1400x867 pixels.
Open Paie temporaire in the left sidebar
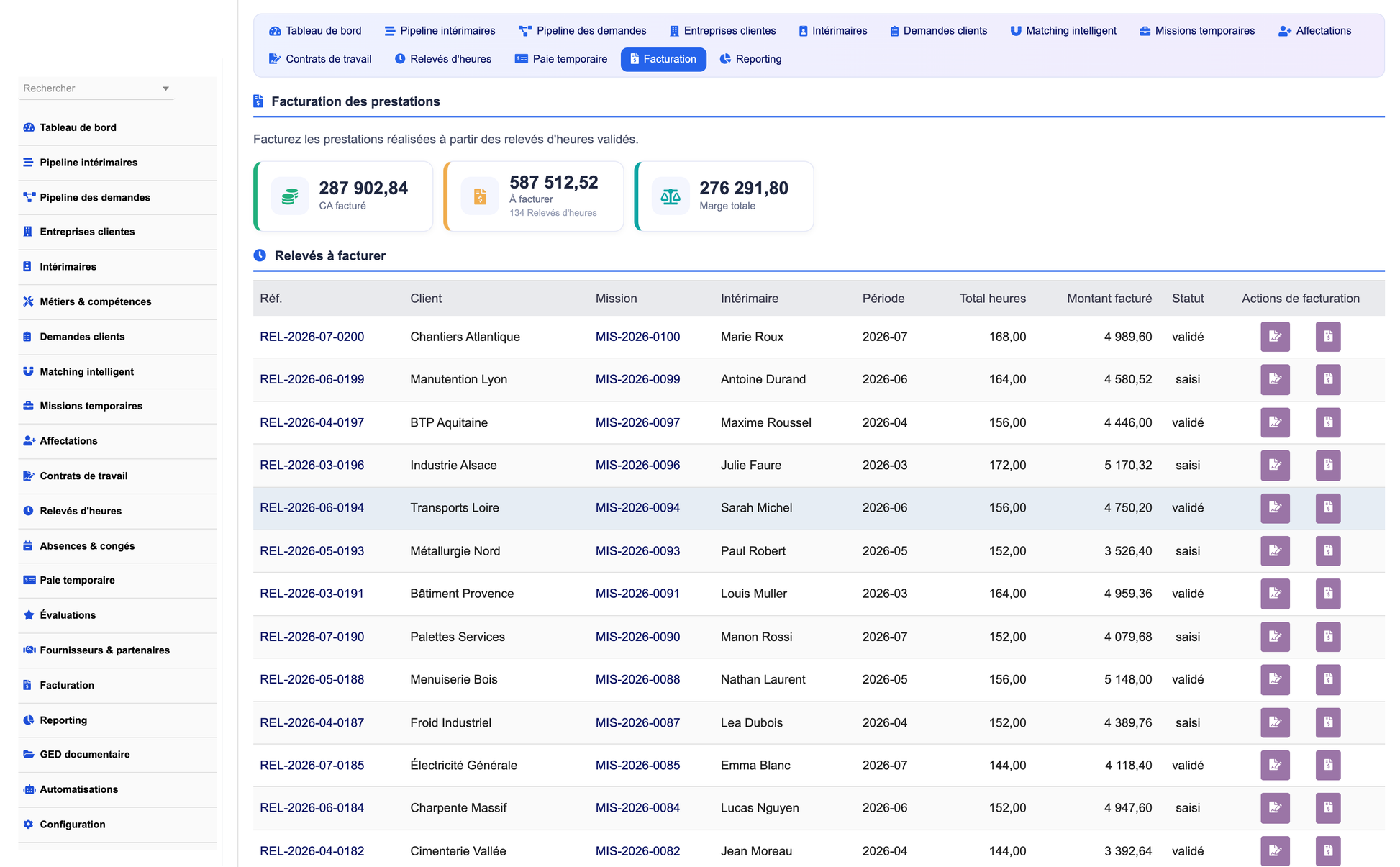(x=117, y=580)
